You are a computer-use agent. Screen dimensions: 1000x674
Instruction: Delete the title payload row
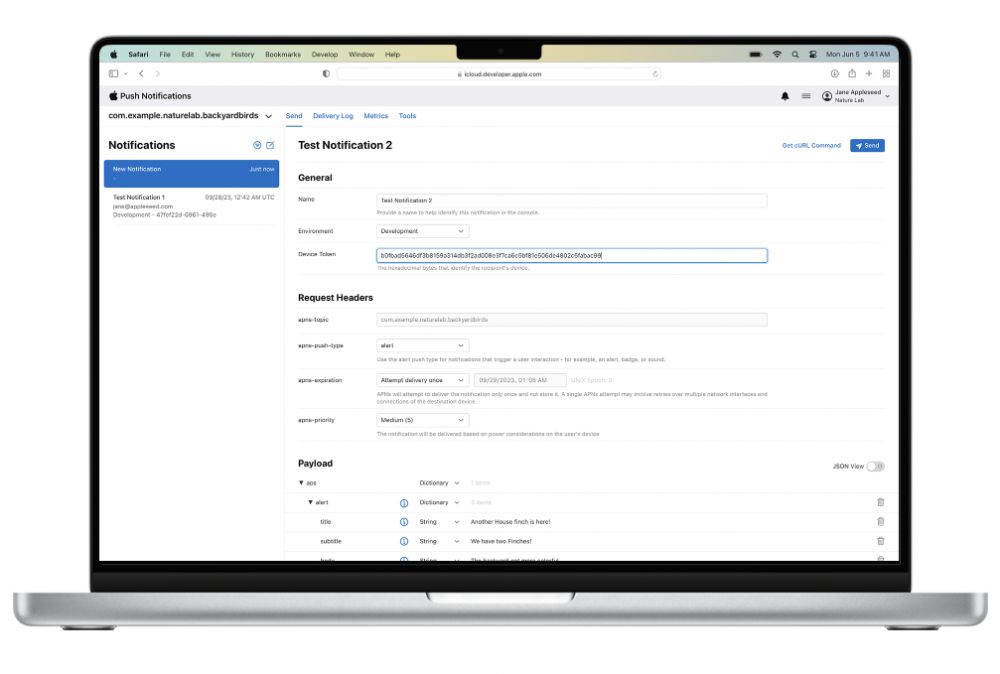[881, 522]
